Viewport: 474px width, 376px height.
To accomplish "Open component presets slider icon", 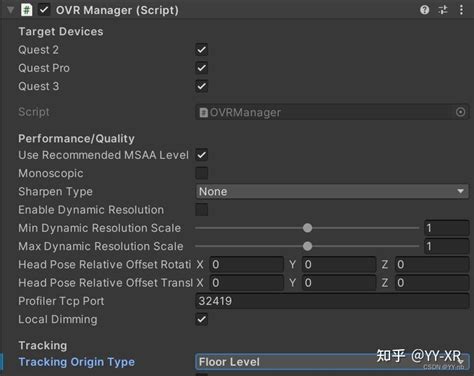I will tap(443, 10).
